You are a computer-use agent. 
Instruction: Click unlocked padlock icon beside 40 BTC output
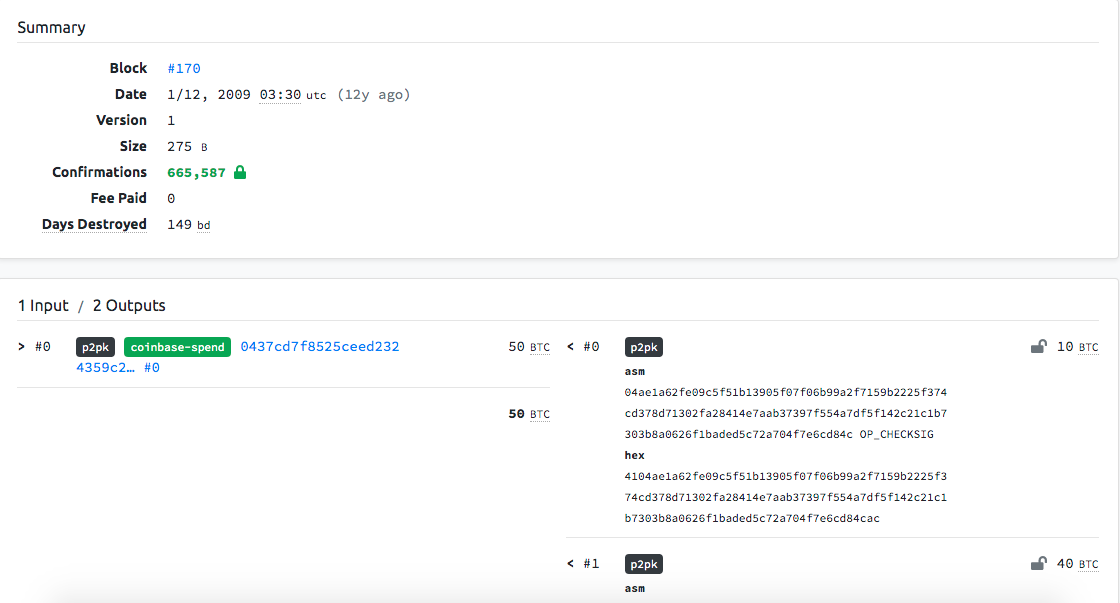click(1039, 564)
